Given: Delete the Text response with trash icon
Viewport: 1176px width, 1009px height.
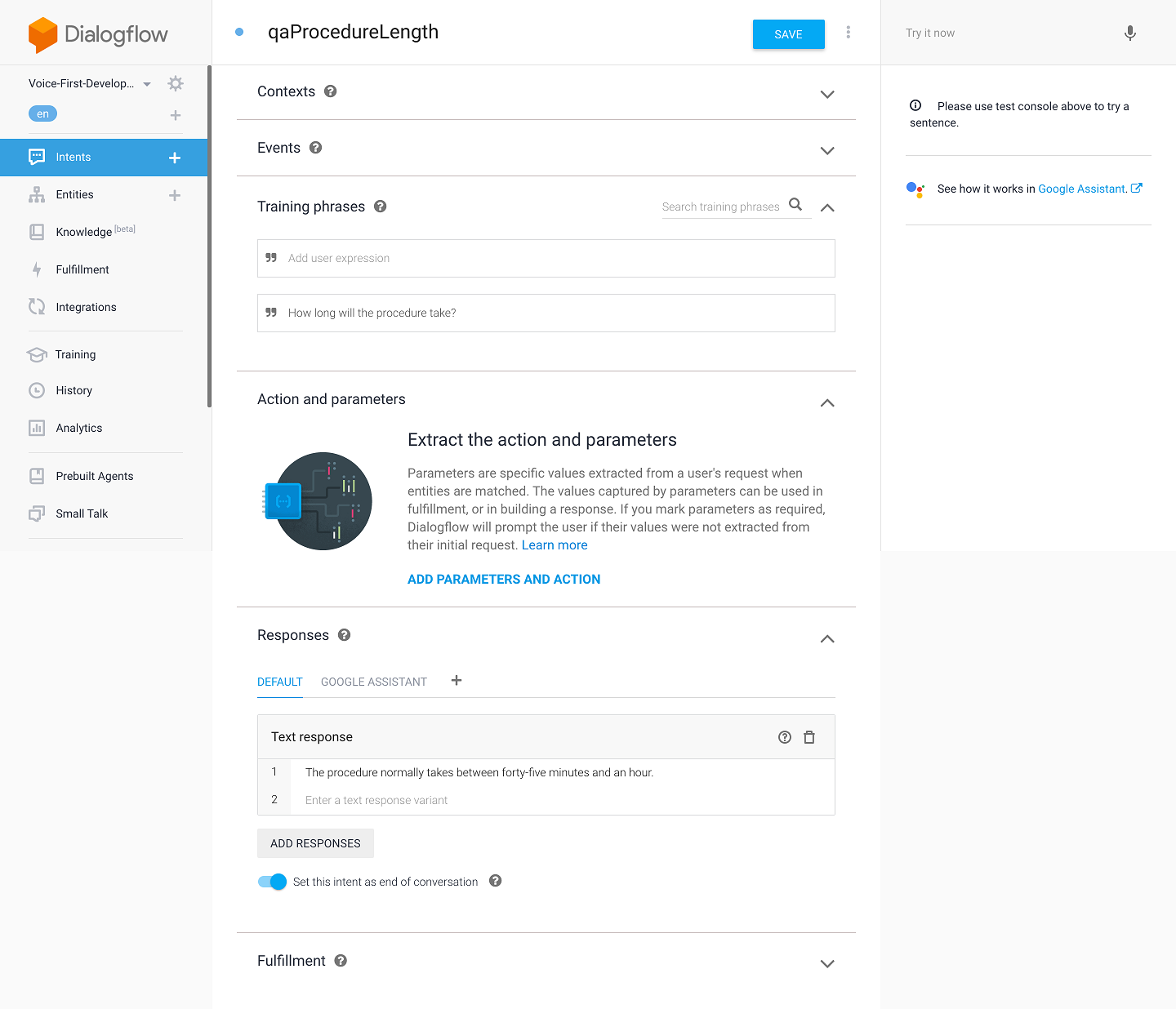Looking at the screenshot, I should point(808,737).
